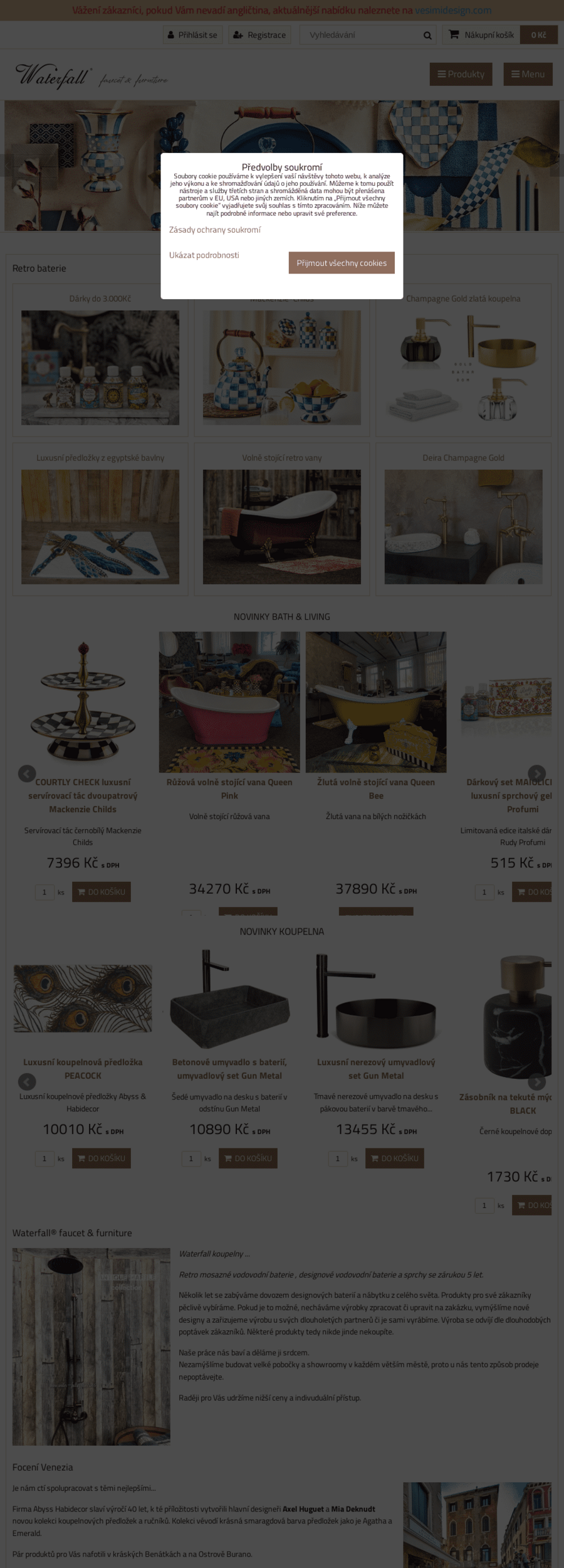
Task: Open Zásady ochrany soukromí link
Action: [x=214, y=230]
